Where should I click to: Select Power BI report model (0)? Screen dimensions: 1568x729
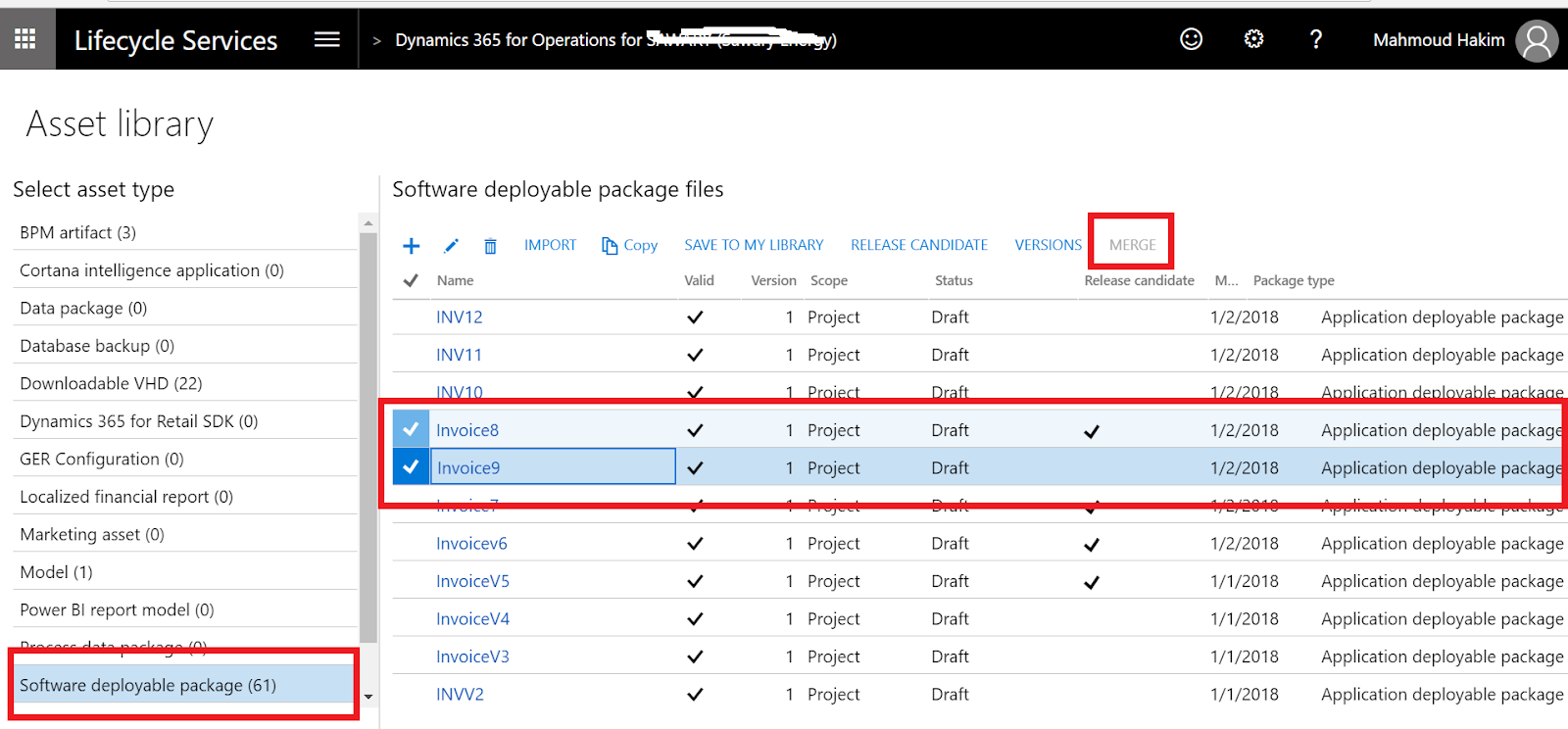click(x=185, y=609)
